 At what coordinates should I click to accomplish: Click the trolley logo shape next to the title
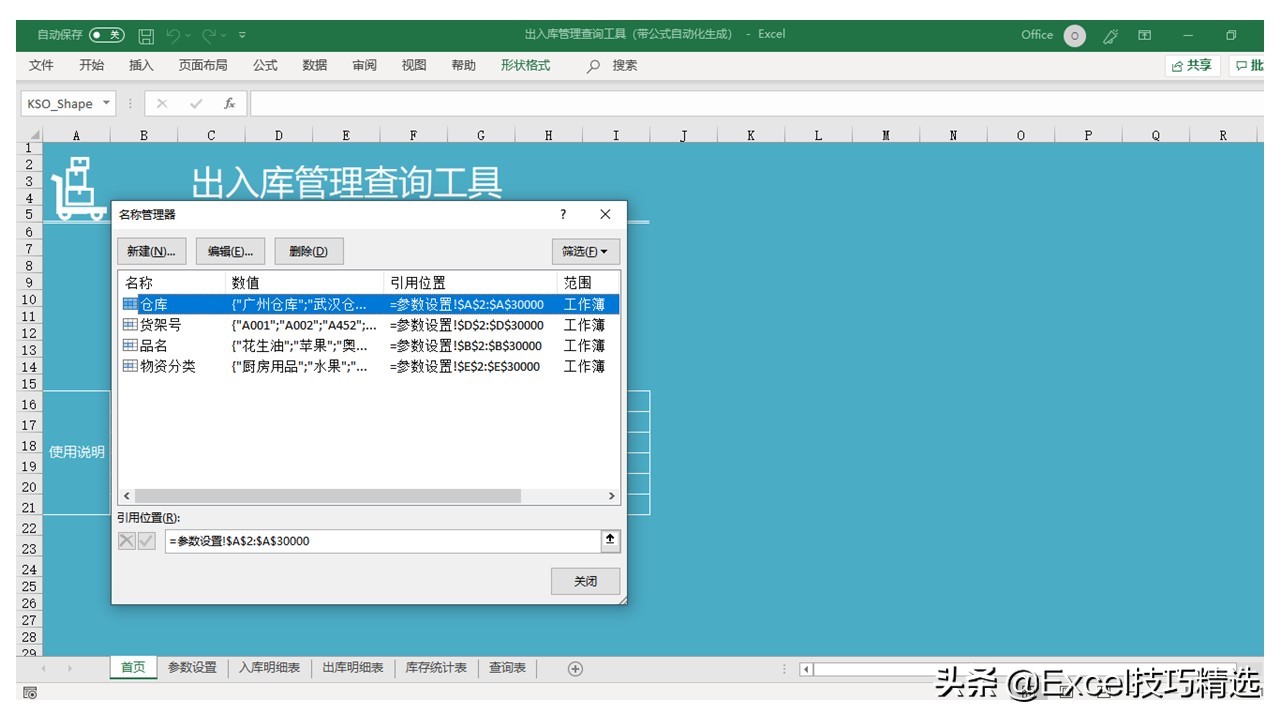tap(79, 185)
